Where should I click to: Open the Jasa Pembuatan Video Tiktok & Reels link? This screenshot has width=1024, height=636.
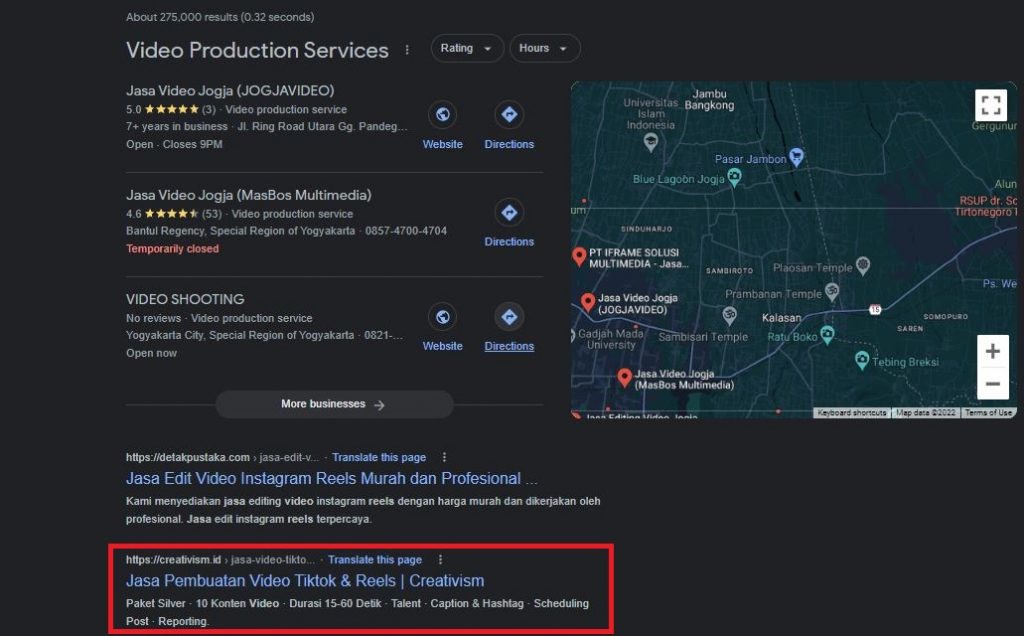tap(303, 580)
